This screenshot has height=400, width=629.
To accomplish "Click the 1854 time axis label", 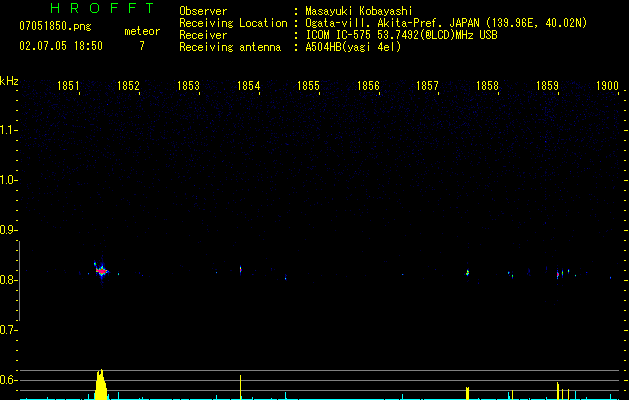I will (248, 86).
